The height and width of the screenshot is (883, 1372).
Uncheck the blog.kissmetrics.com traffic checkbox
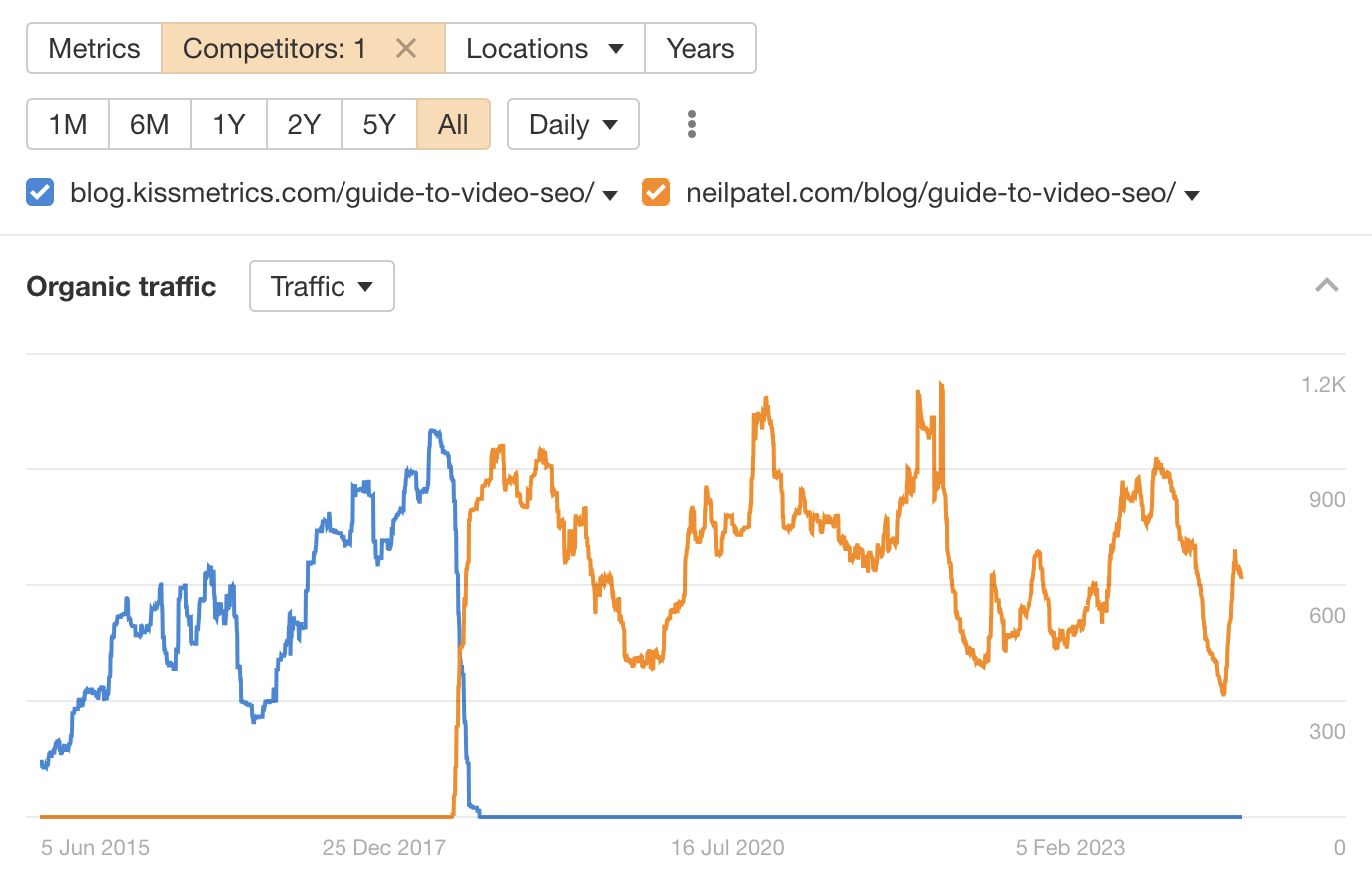pyautogui.click(x=39, y=193)
